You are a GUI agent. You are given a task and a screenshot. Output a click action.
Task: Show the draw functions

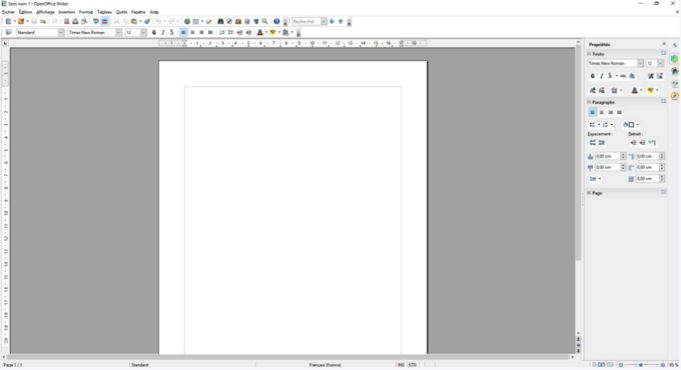pyautogui.click(x=209, y=21)
